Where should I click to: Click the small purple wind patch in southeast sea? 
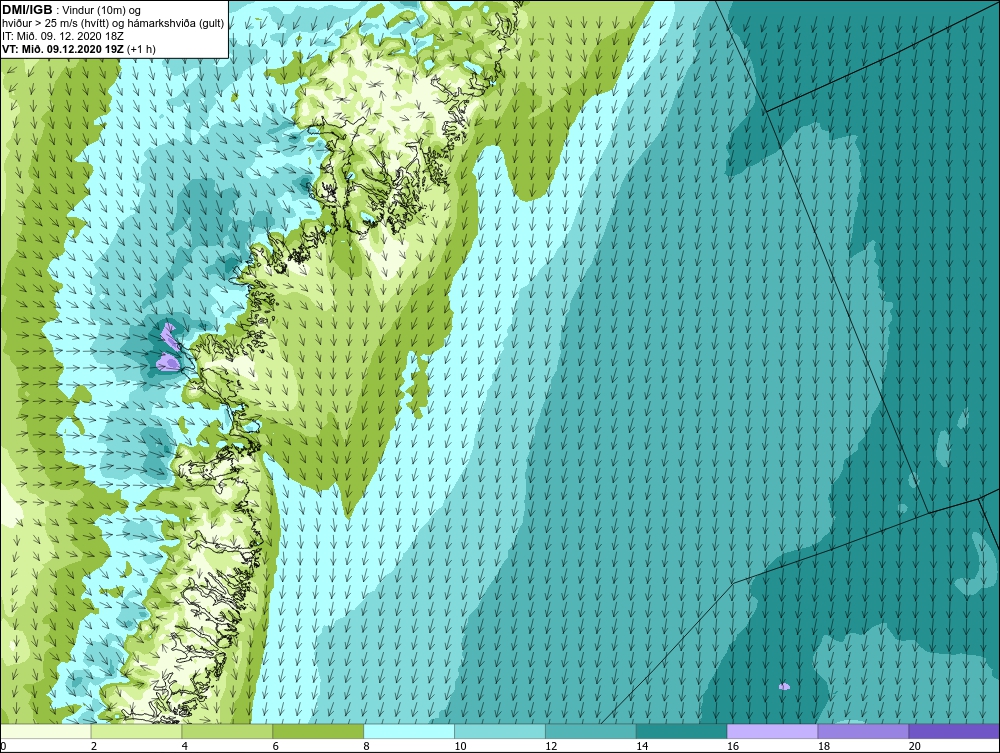point(784,687)
